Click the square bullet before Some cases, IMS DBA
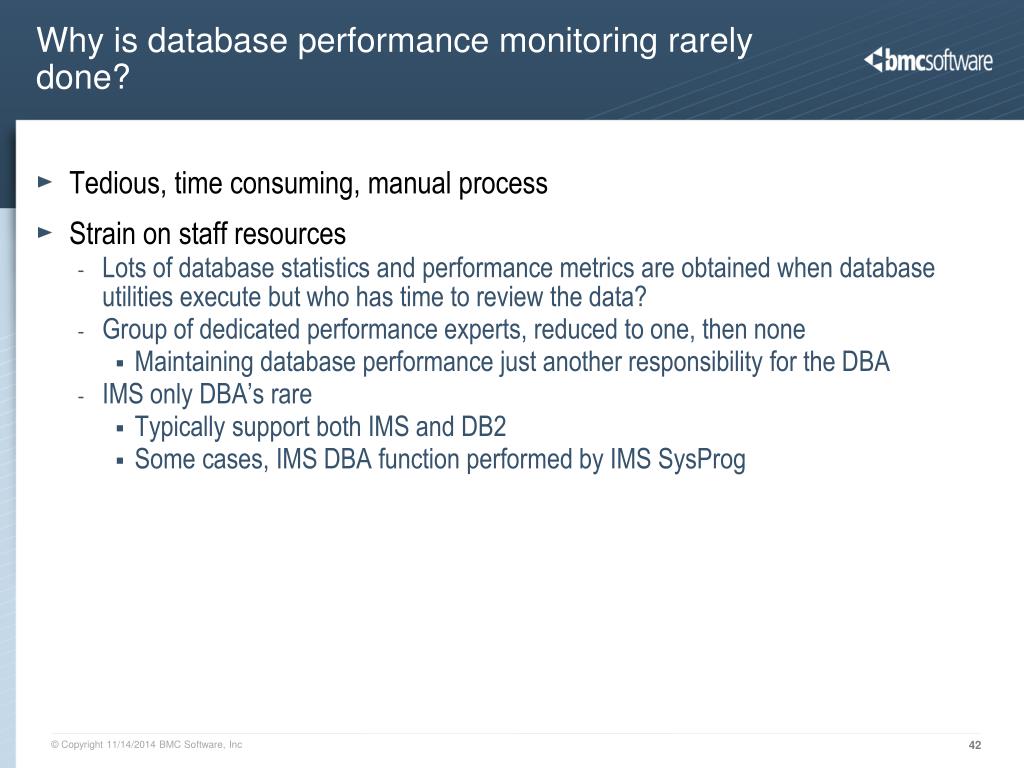The image size is (1024, 768). coord(120,460)
